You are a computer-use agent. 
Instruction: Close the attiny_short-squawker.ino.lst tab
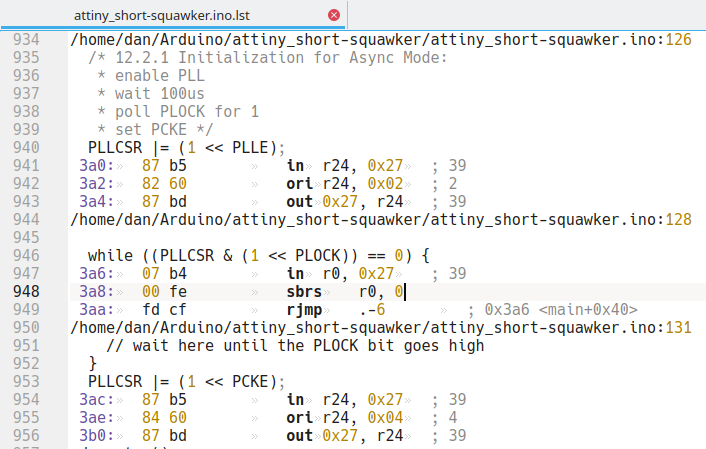[334, 15]
